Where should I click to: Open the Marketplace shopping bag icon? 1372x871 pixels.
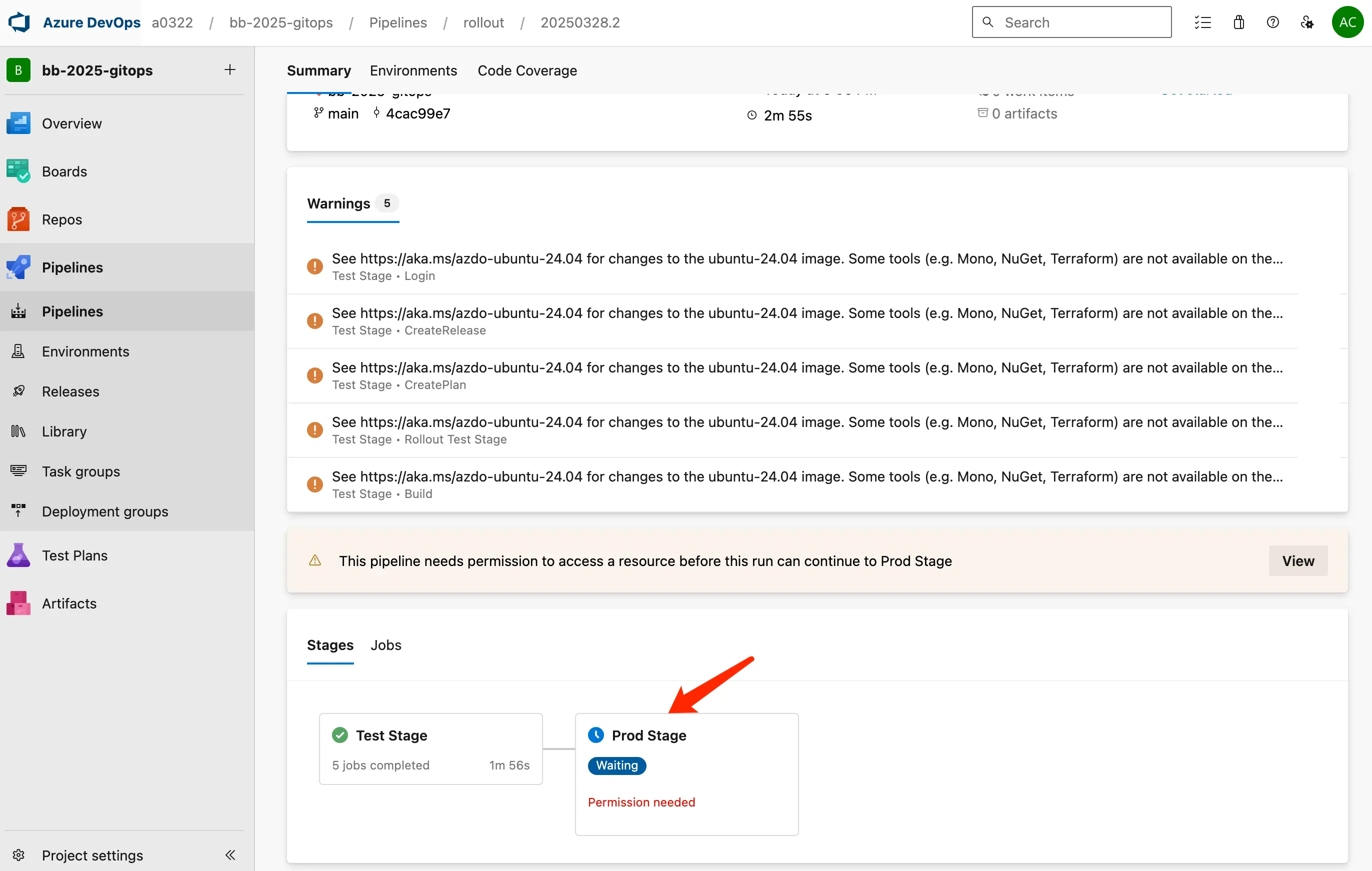[1238, 22]
